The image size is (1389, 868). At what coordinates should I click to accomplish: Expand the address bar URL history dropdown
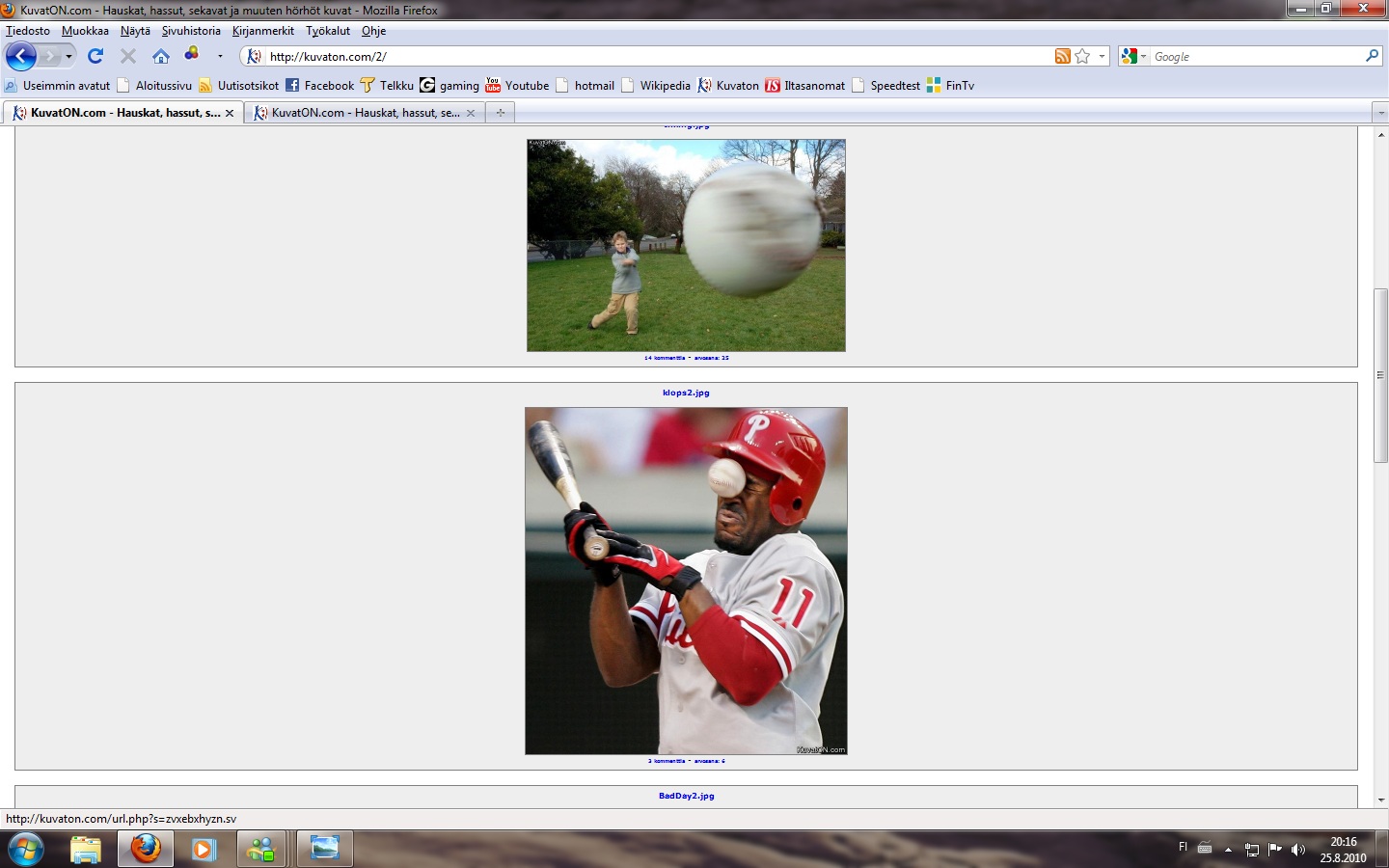point(1102,56)
